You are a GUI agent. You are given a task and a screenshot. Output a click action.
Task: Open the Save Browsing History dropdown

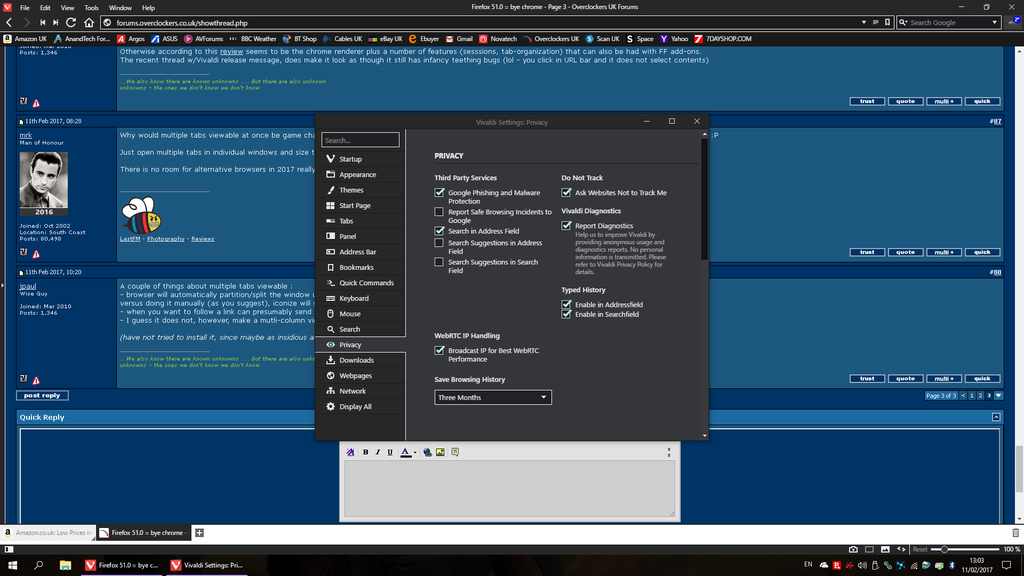(493, 397)
